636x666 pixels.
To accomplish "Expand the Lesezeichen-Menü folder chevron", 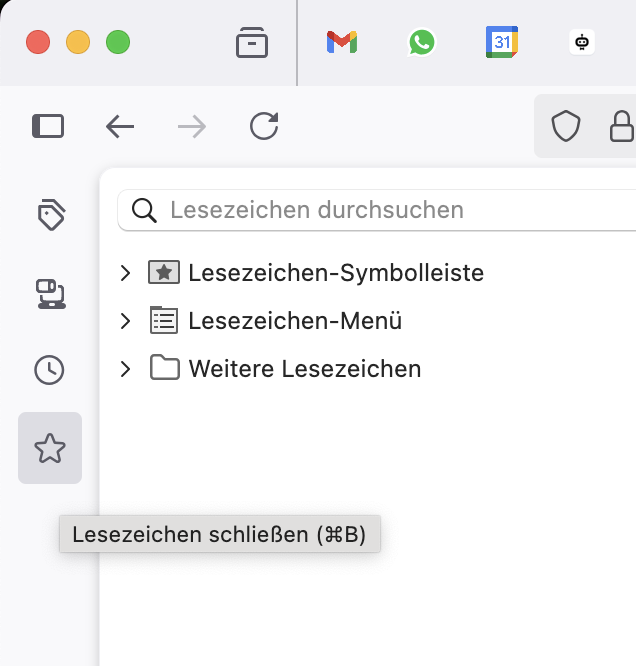I will [125, 321].
